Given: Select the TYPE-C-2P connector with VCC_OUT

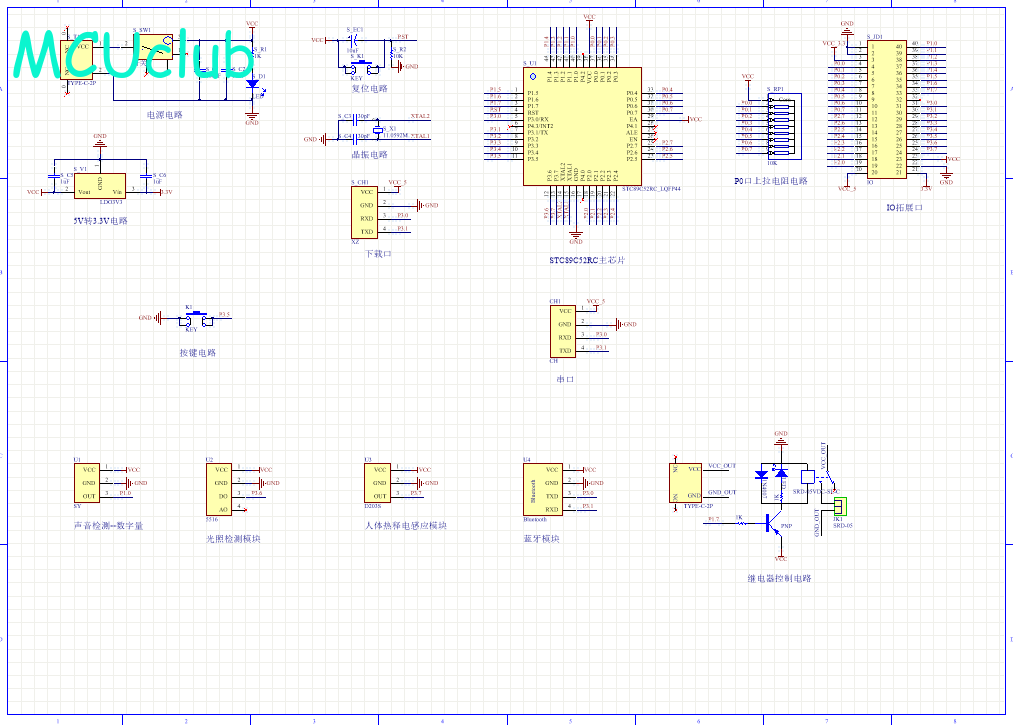Looking at the screenshot, I should [685, 483].
